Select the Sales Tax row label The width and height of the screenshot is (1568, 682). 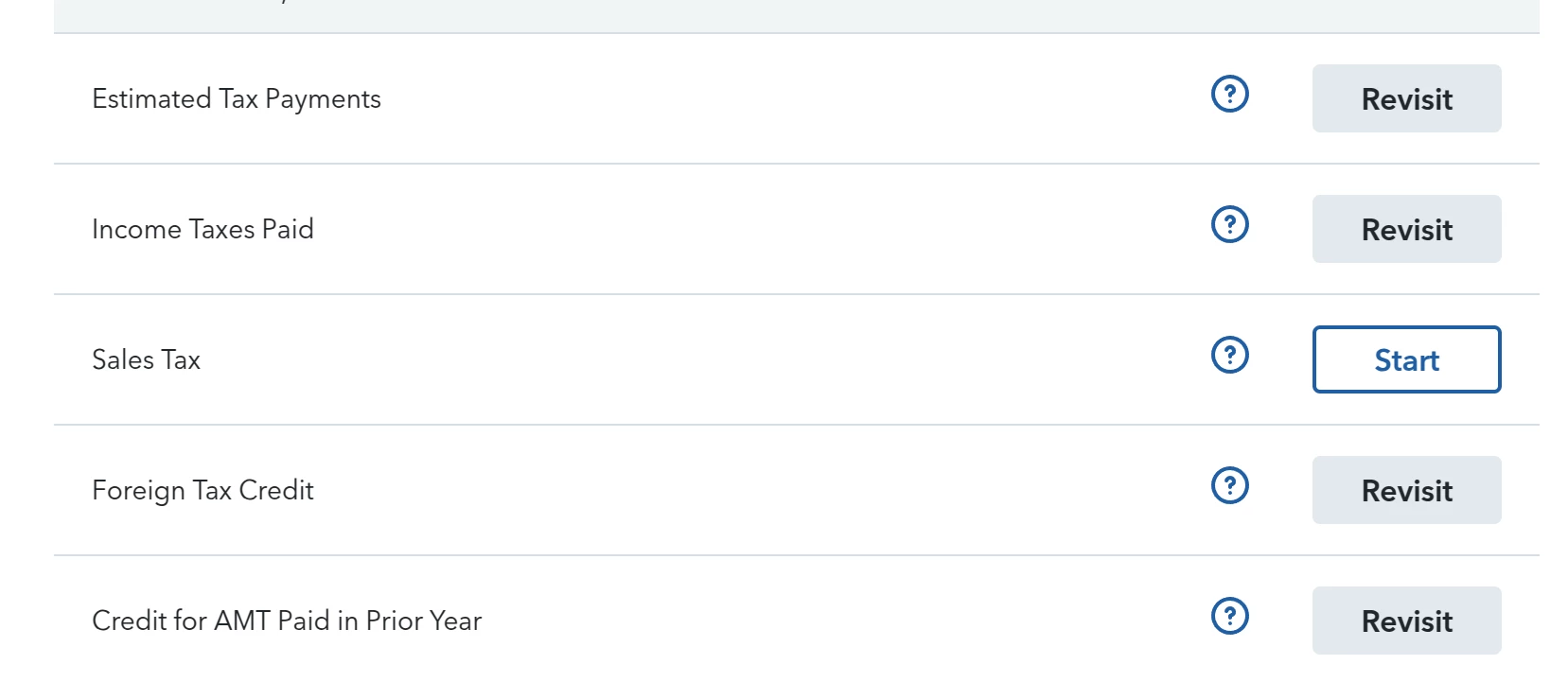click(147, 360)
